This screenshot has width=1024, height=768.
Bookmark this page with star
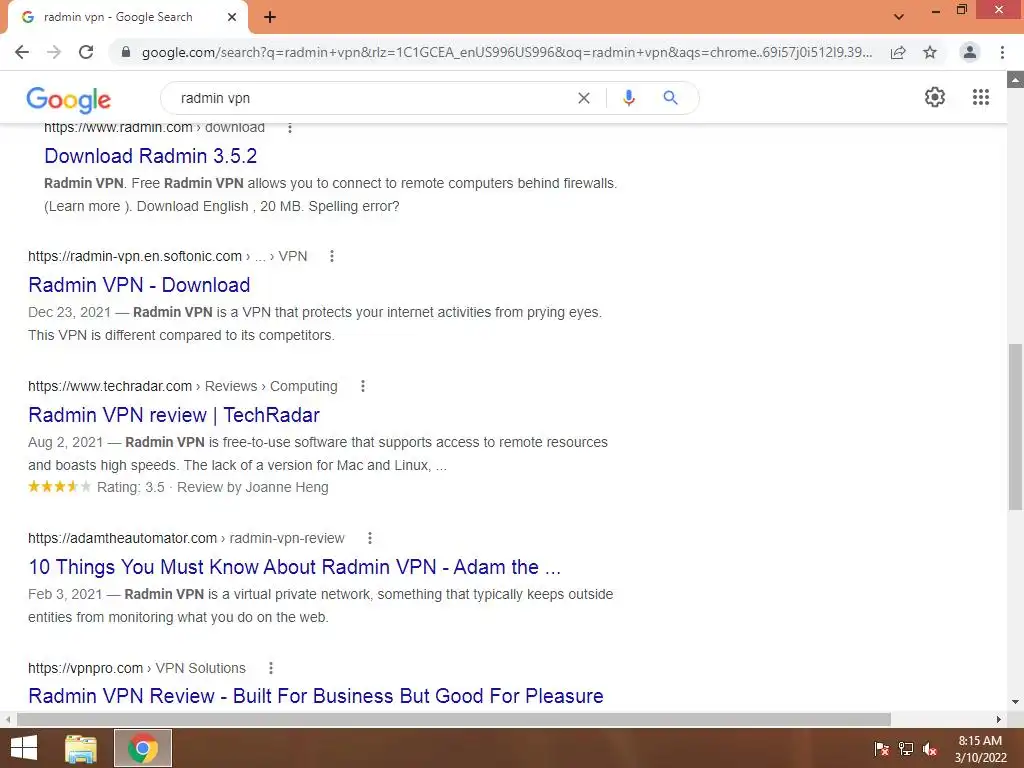pyautogui.click(x=930, y=52)
